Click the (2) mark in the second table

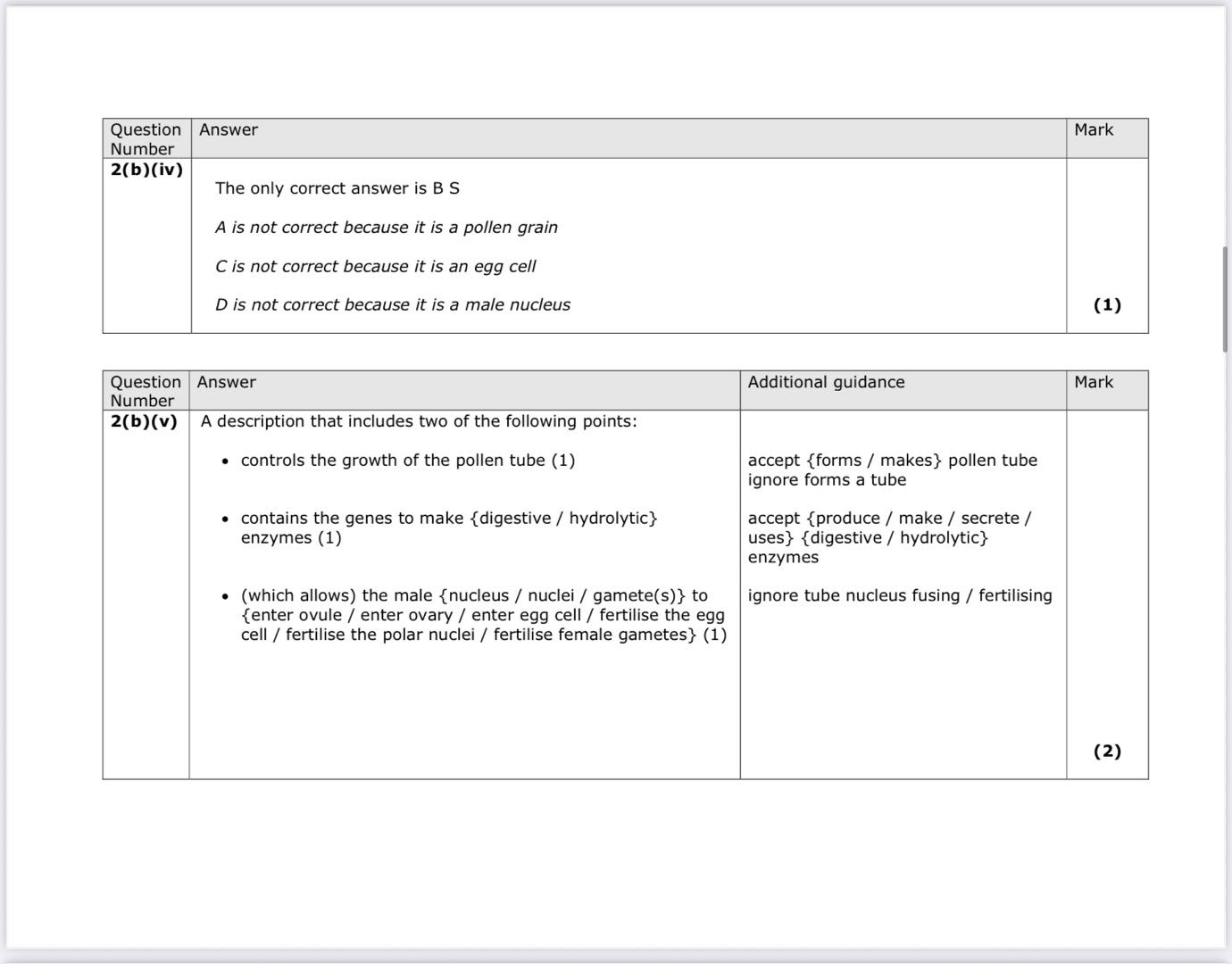[x=1107, y=751]
